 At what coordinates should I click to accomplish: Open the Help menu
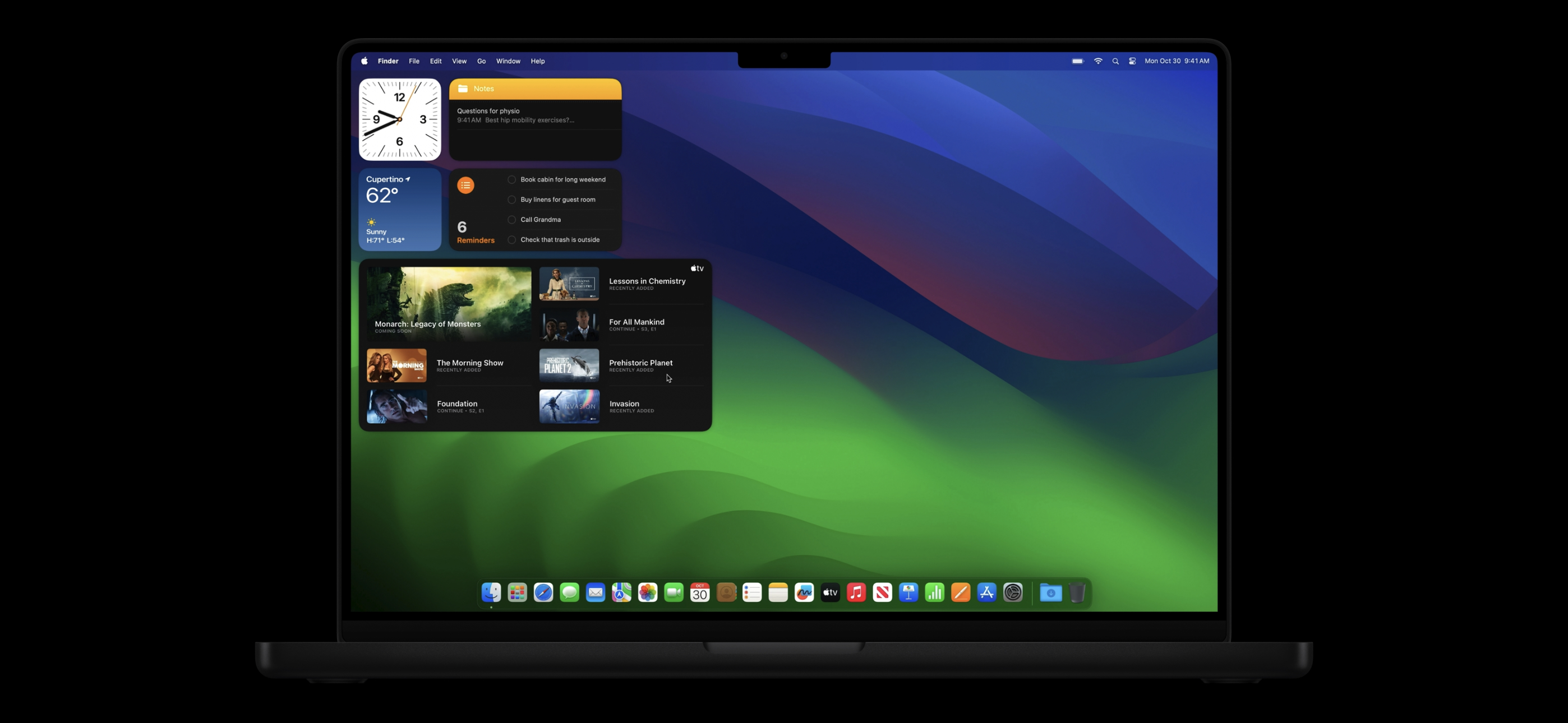click(537, 61)
